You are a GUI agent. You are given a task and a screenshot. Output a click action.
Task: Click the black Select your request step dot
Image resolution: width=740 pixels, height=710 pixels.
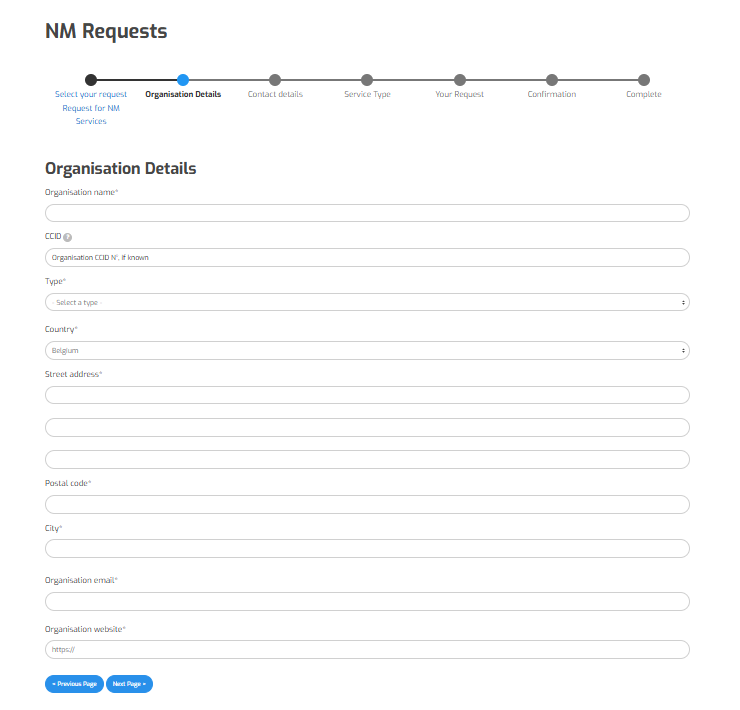click(x=91, y=80)
